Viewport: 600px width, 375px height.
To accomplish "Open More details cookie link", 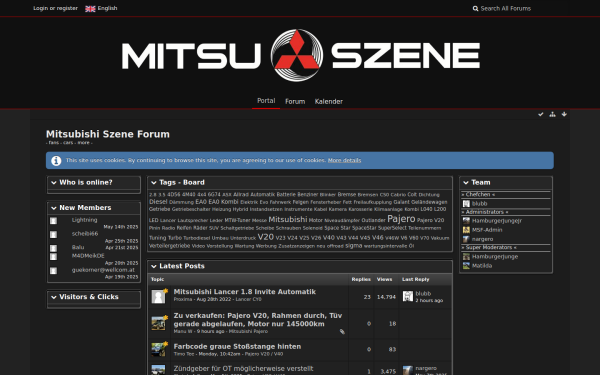I will pos(344,160).
